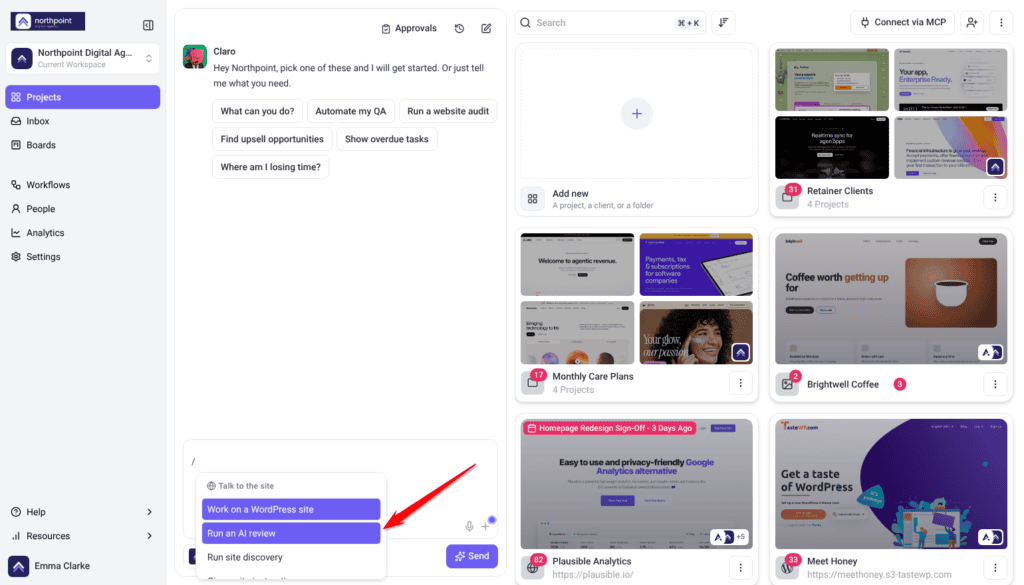Open Projects in the sidebar
1024x585 pixels.
83,97
